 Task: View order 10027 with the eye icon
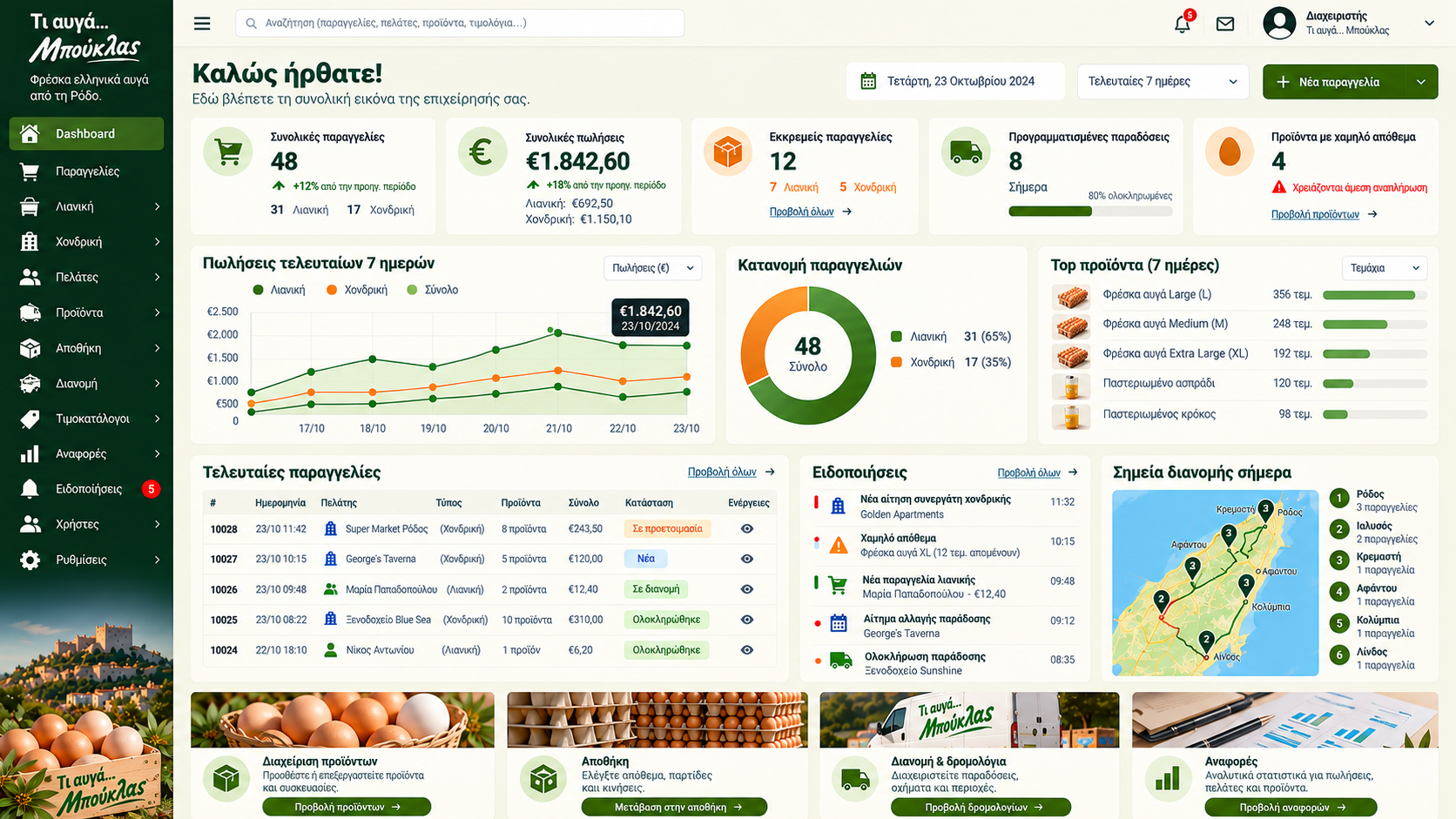[747, 559]
